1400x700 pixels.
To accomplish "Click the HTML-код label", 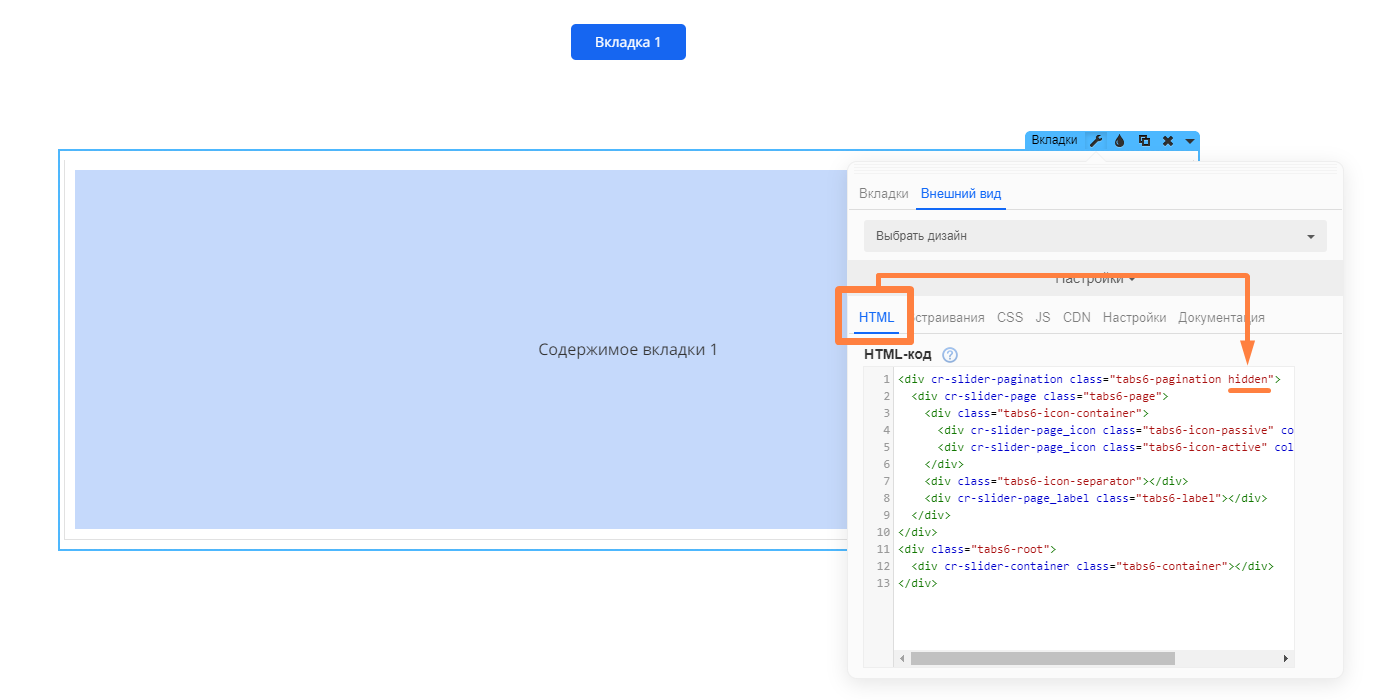I will [898, 355].
